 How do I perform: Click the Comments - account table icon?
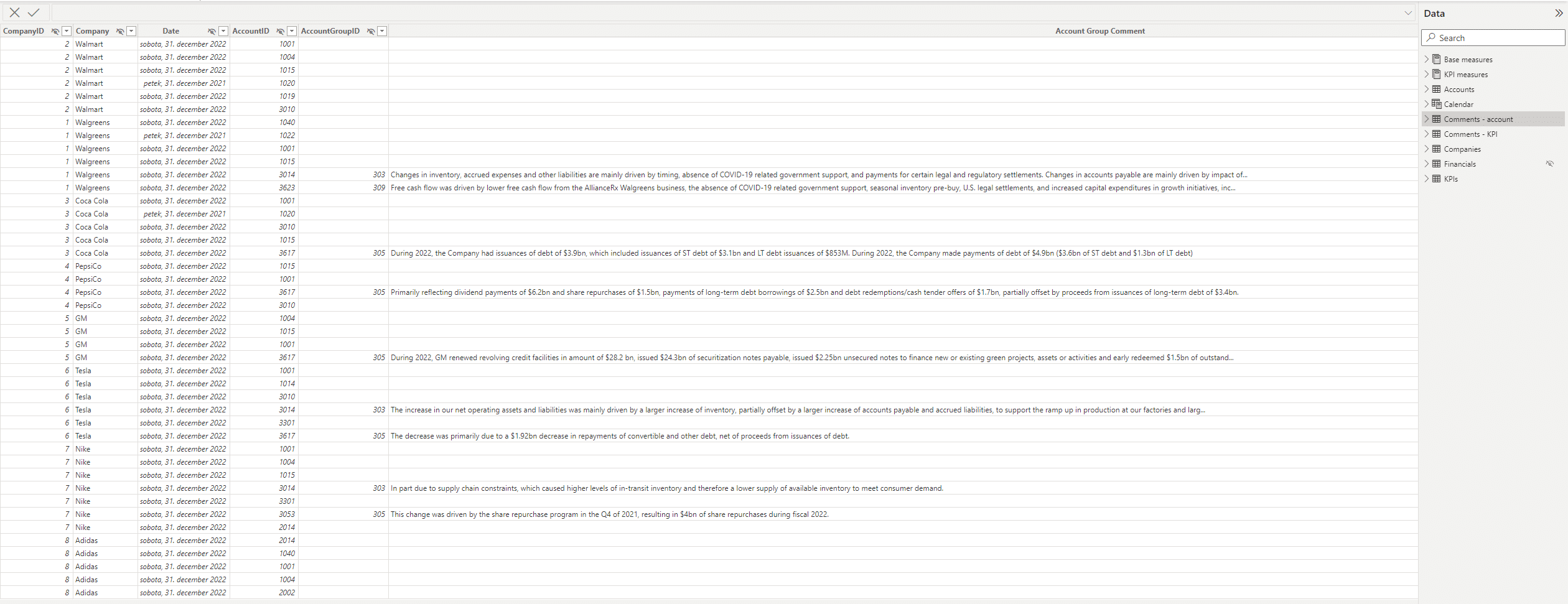[x=1436, y=119]
